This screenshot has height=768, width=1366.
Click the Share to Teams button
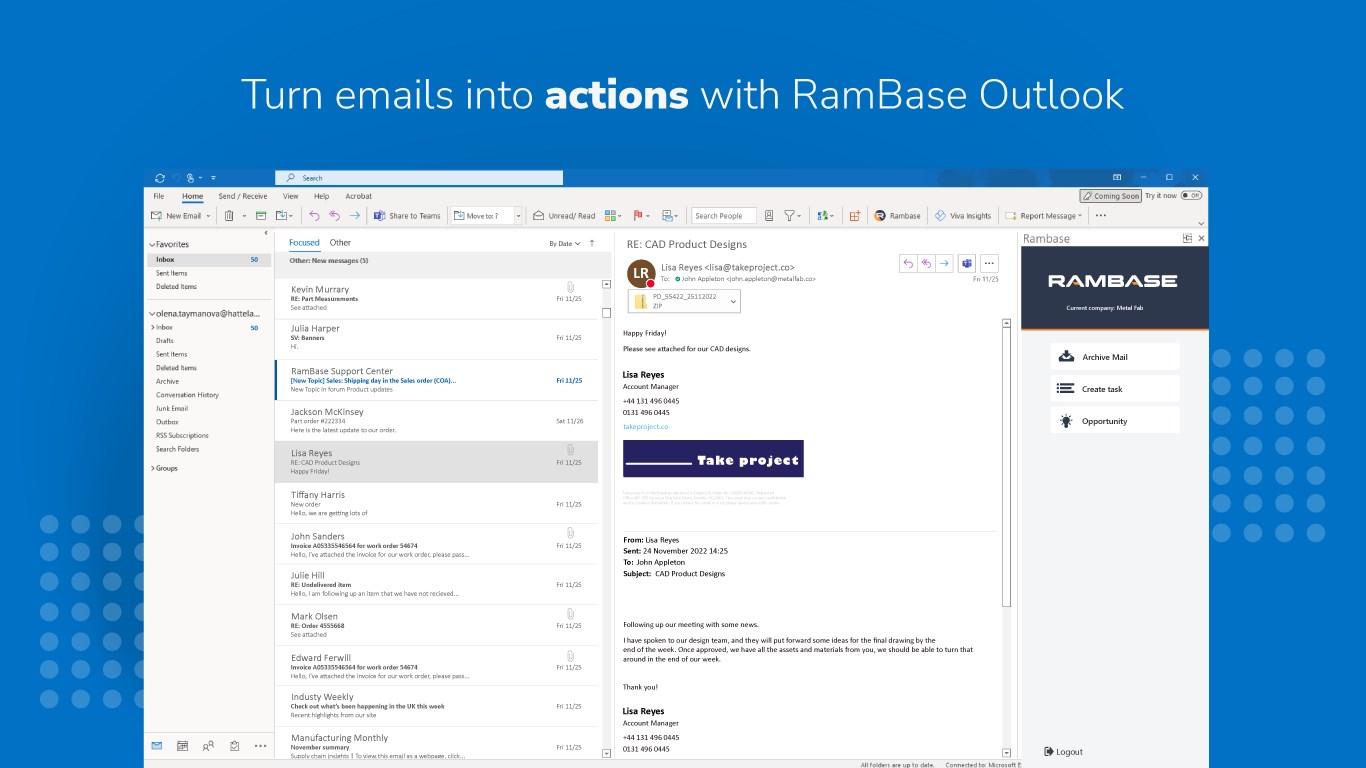tap(407, 215)
